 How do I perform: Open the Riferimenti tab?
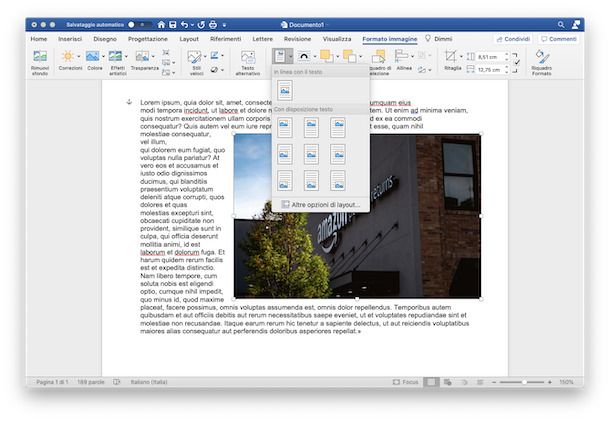(226, 39)
